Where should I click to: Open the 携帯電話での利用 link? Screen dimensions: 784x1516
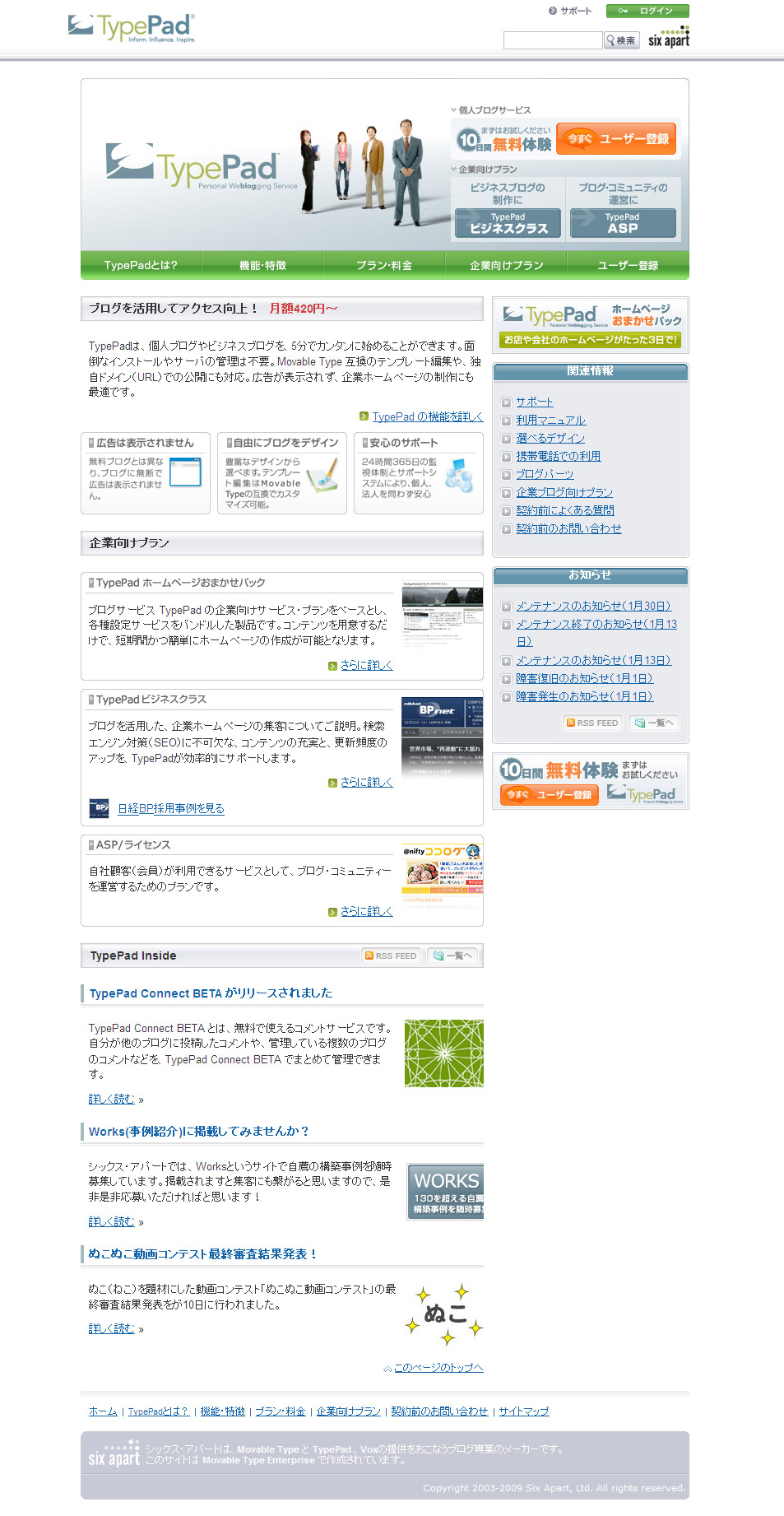pos(558,456)
